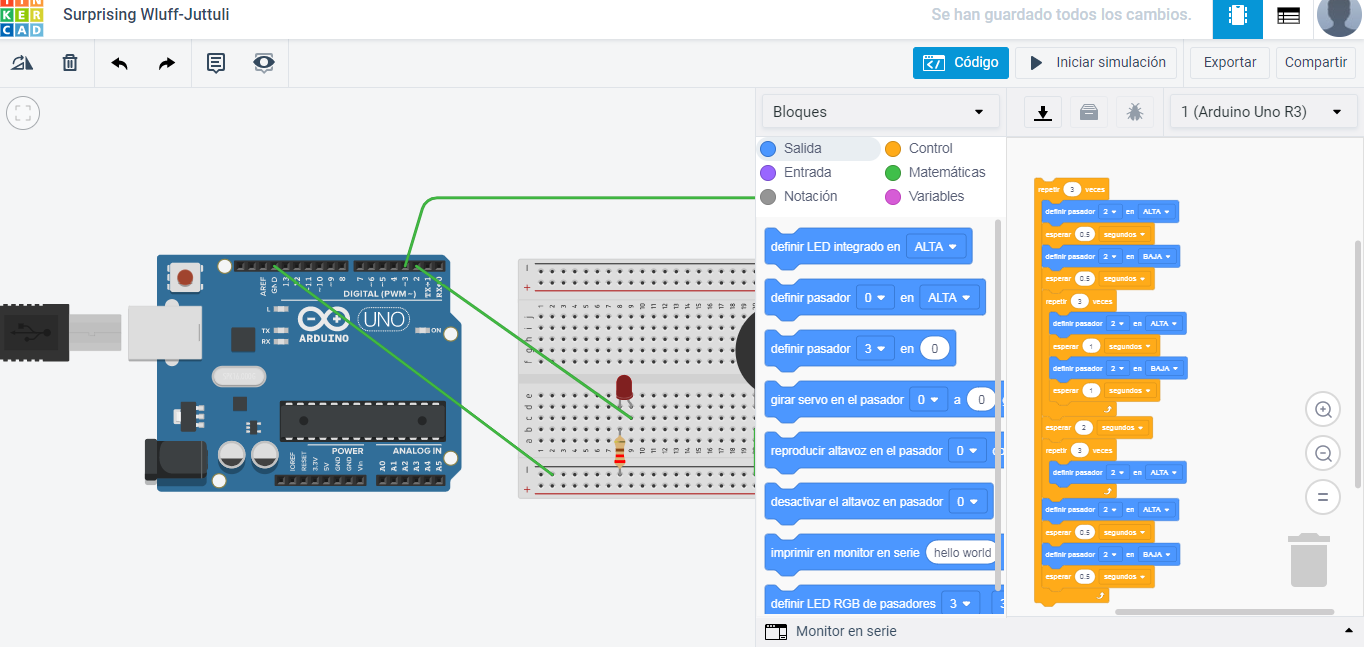Select the resistor on the breadboard

click(619, 450)
